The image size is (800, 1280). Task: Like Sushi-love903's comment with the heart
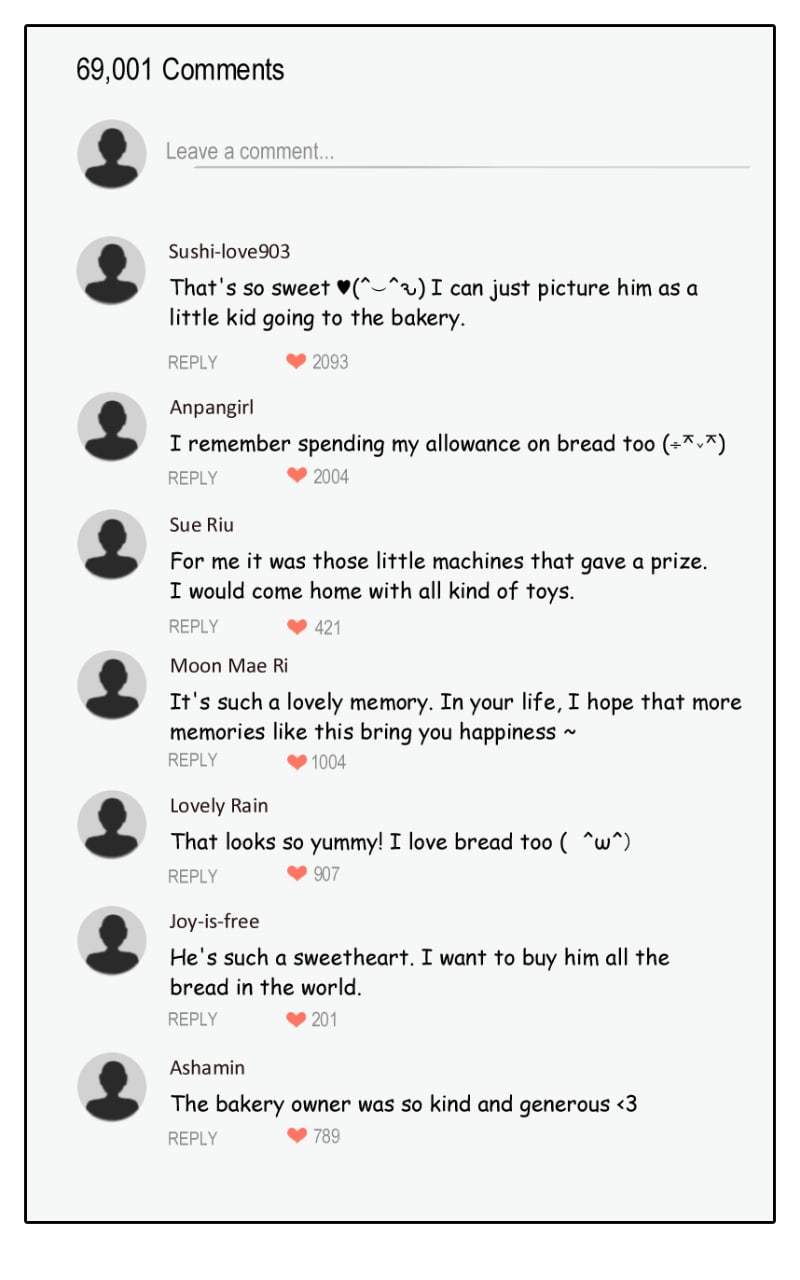[296, 361]
